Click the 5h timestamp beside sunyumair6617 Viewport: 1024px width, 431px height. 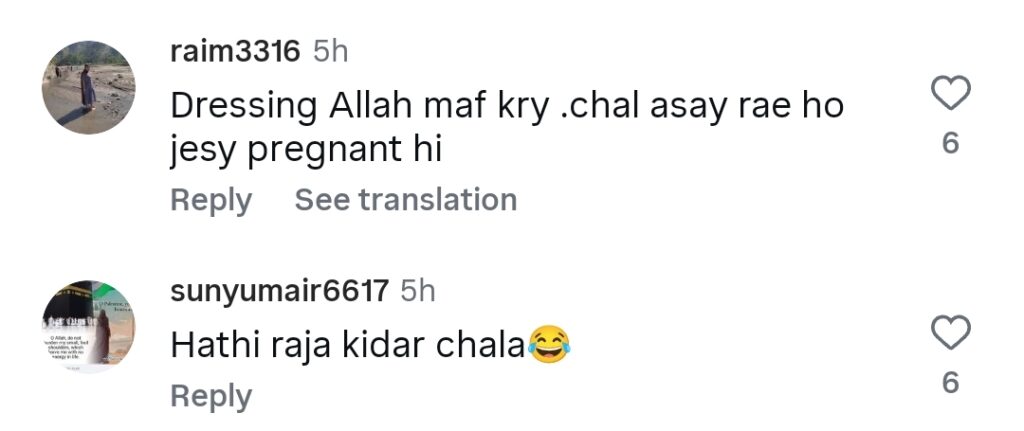[418, 291]
